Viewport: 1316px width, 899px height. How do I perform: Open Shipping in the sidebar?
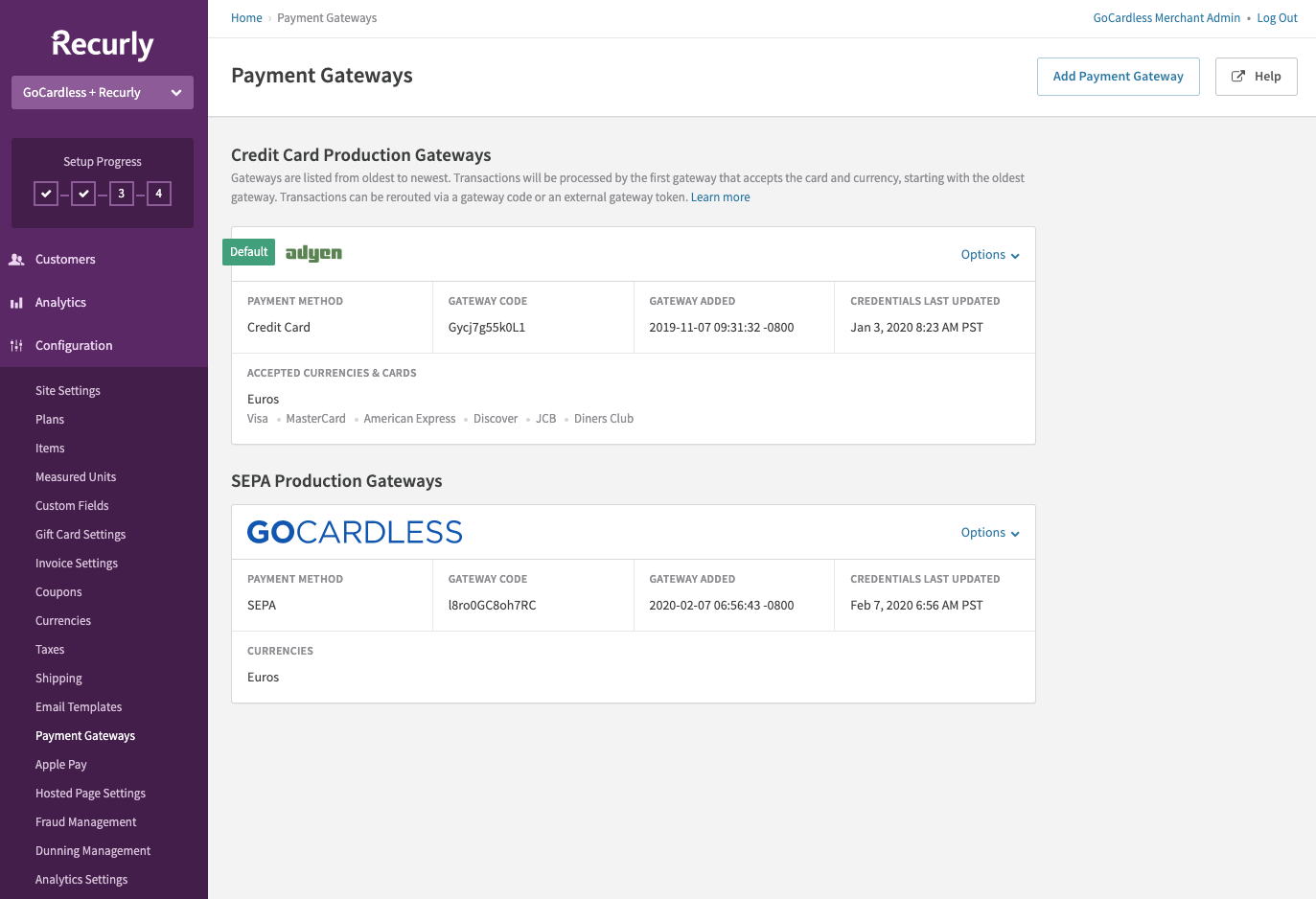(x=58, y=679)
